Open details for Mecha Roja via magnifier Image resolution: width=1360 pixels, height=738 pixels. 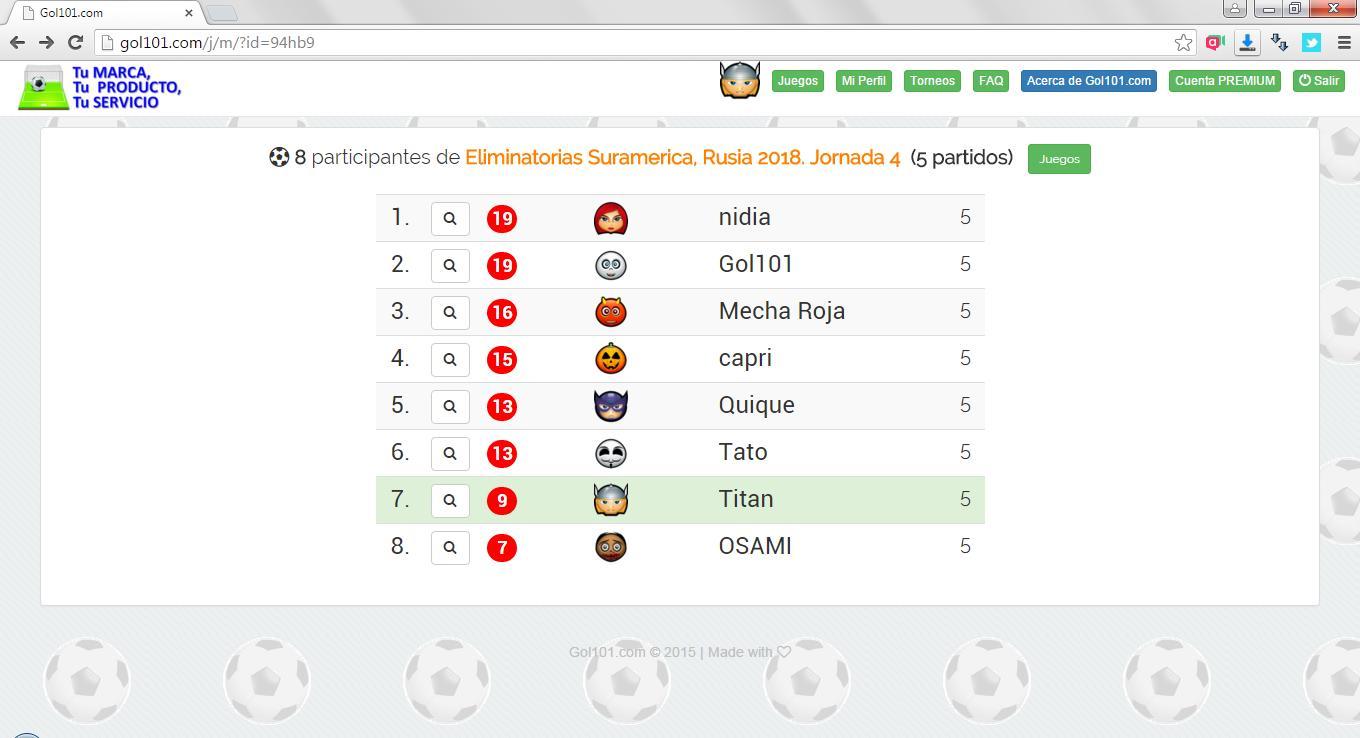450,312
